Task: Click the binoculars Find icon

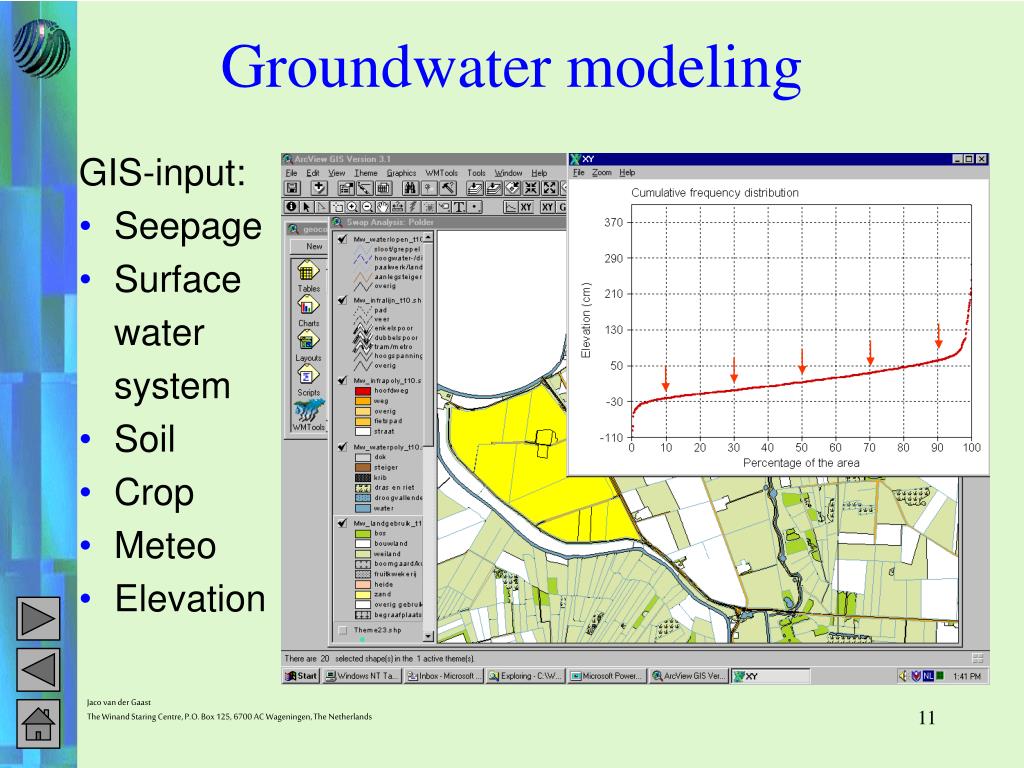Action: (411, 188)
